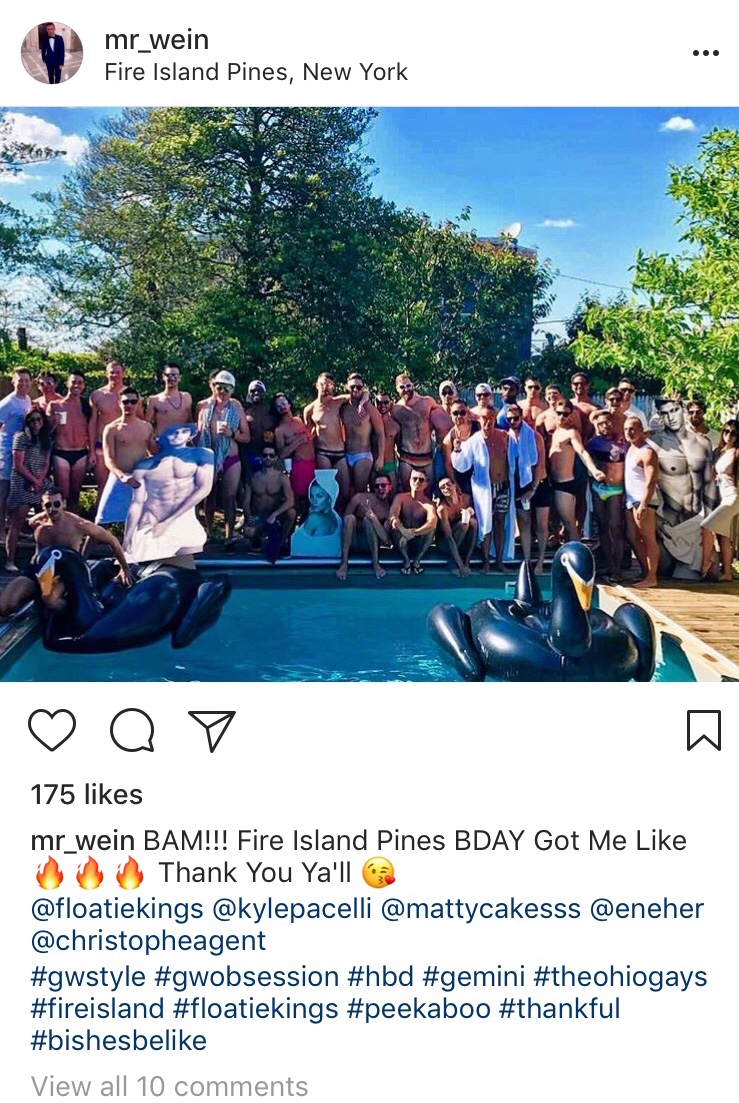Open comments via speech bubble icon
739x1103 pixels.
point(132,731)
